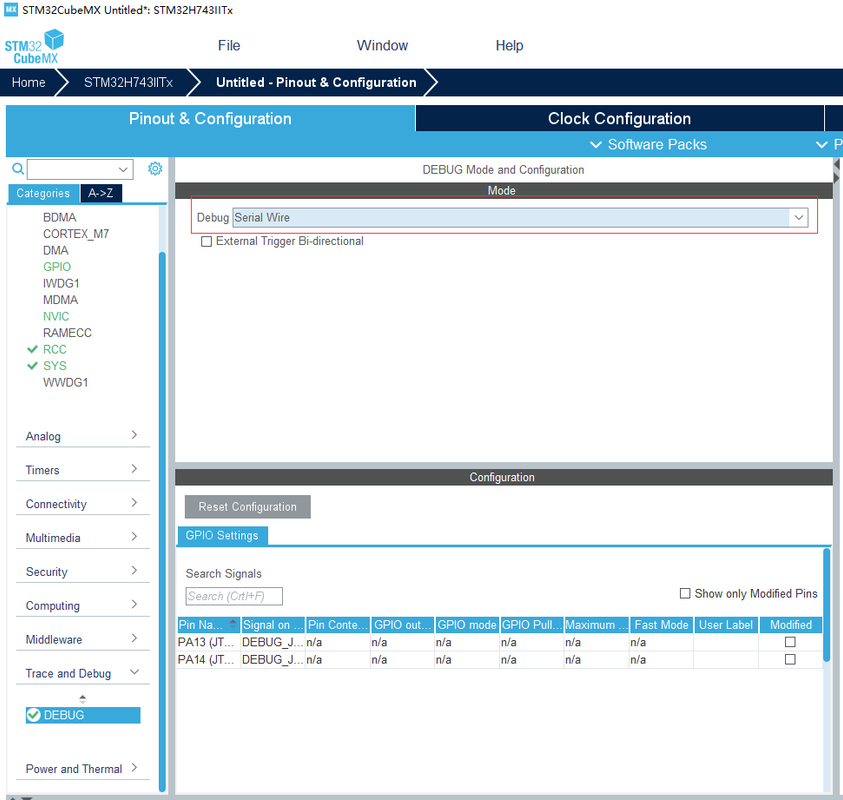Click the Maximum output speed column header
The height and width of the screenshot is (800, 843).
[x=596, y=625]
